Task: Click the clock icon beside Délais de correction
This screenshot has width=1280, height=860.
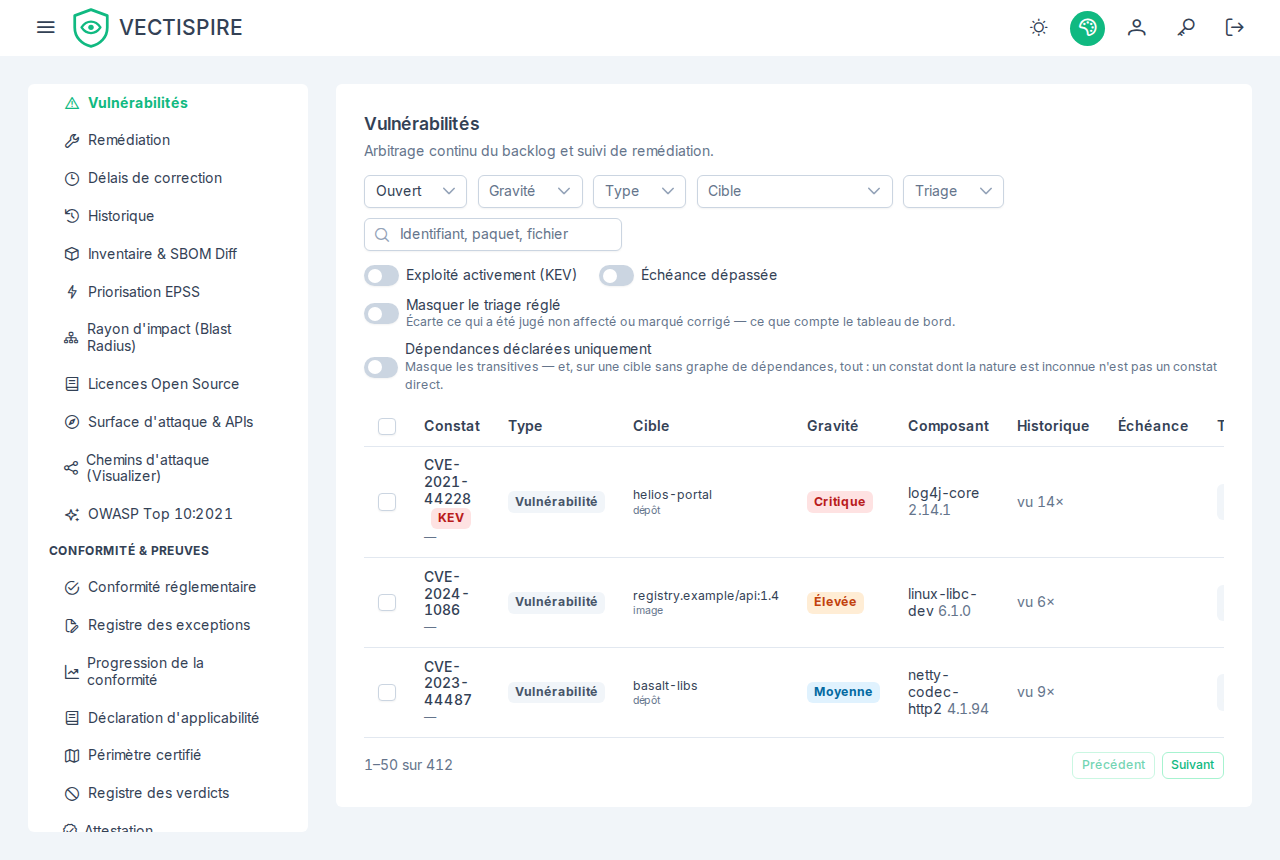Action: click(x=72, y=179)
